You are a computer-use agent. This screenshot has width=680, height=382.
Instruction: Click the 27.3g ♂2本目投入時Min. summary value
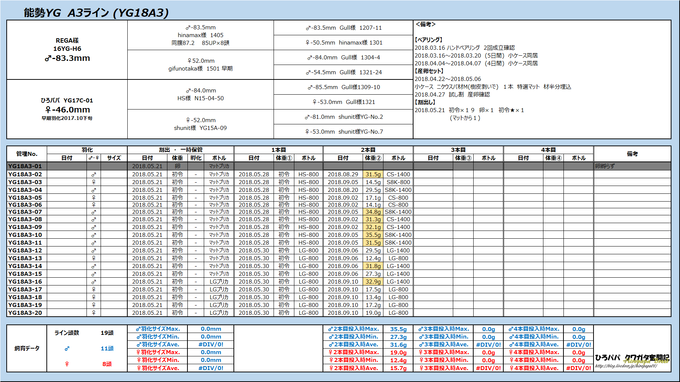(398, 337)
